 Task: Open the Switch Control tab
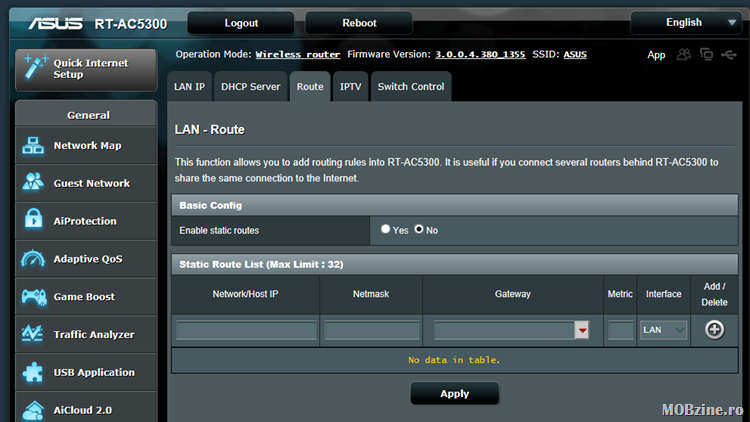coord(411,87)
